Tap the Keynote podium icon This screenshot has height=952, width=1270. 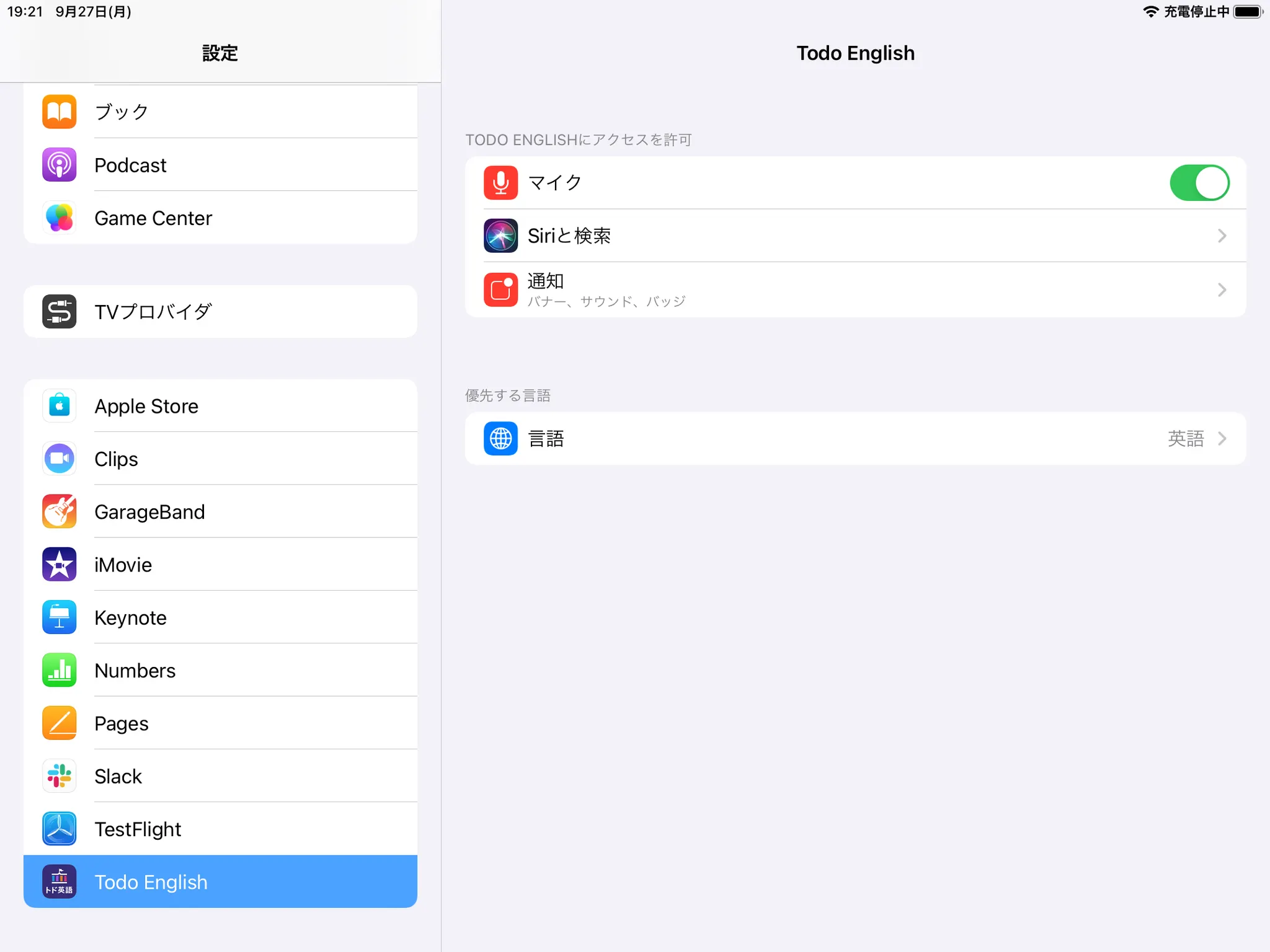[59, 617]
